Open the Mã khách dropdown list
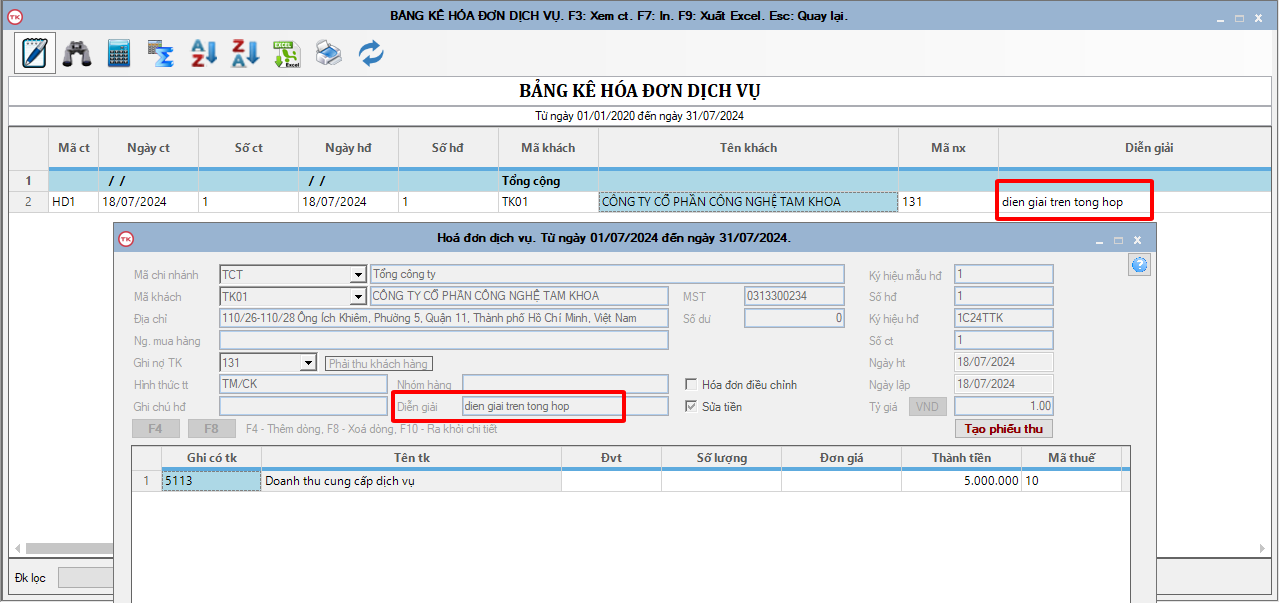 pyautogui.click(x=358, y=297)
